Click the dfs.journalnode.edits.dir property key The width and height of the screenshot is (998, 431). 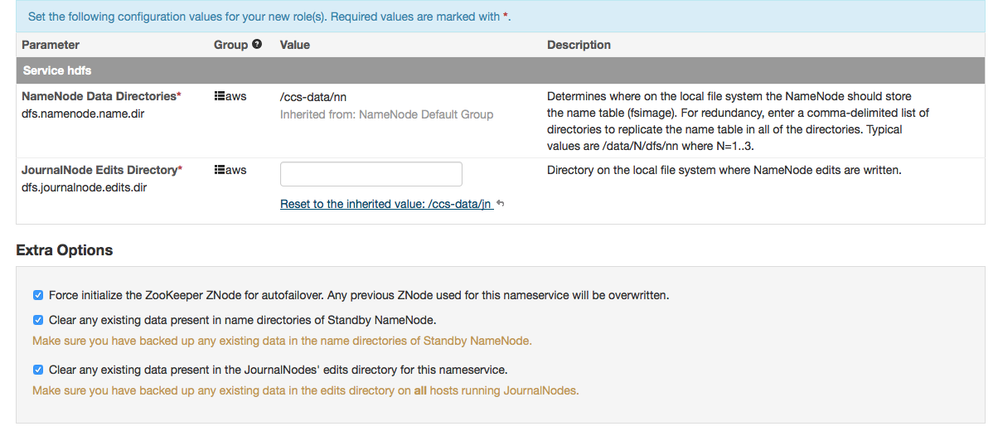click(84, 187)
